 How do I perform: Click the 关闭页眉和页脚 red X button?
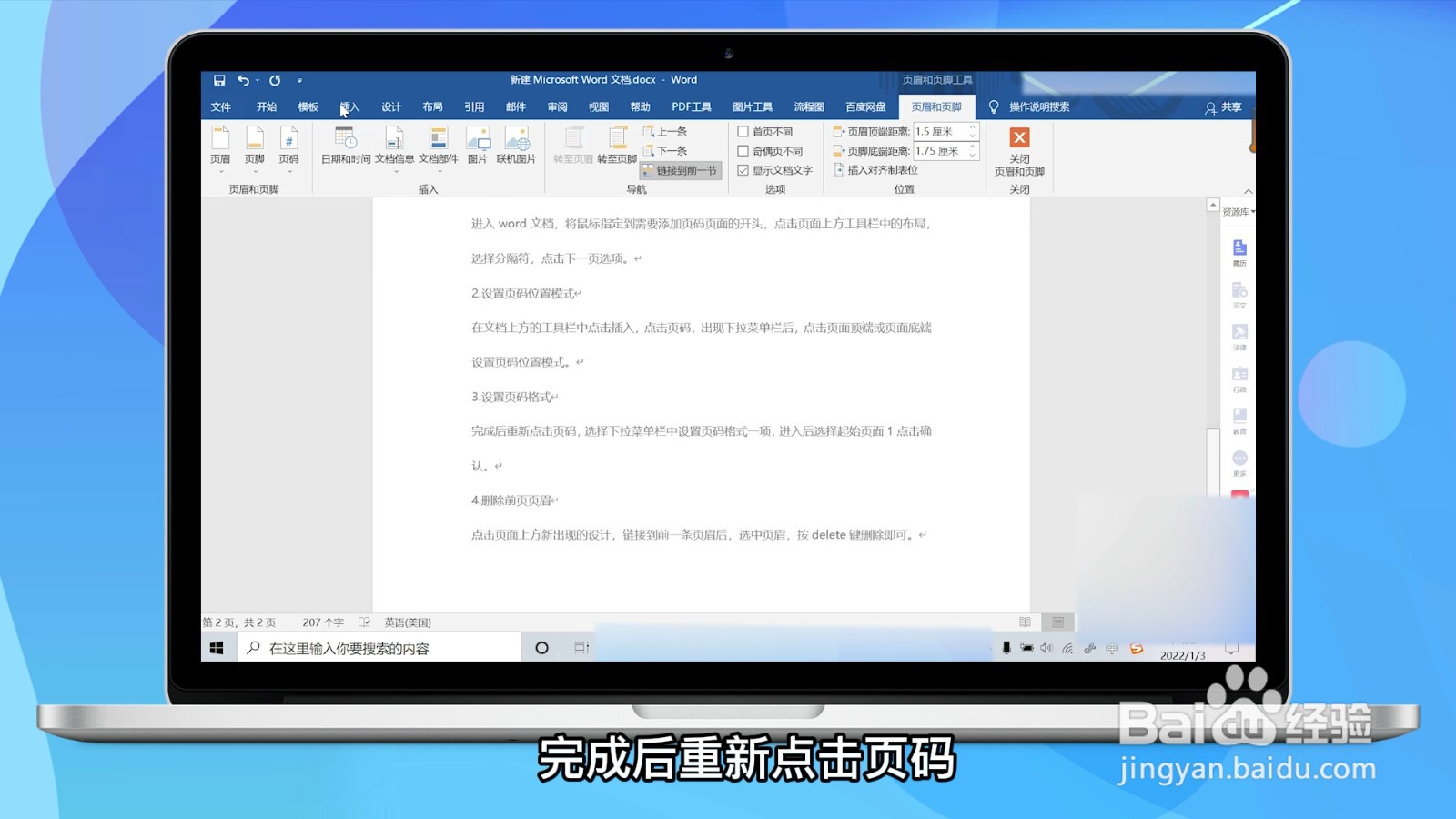(x=1019, y=137)
